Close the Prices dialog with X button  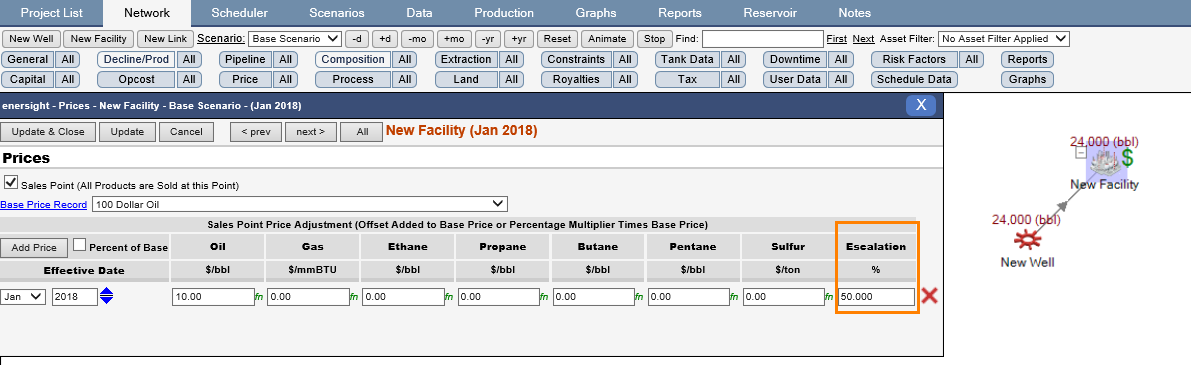(x=921, y=105)
